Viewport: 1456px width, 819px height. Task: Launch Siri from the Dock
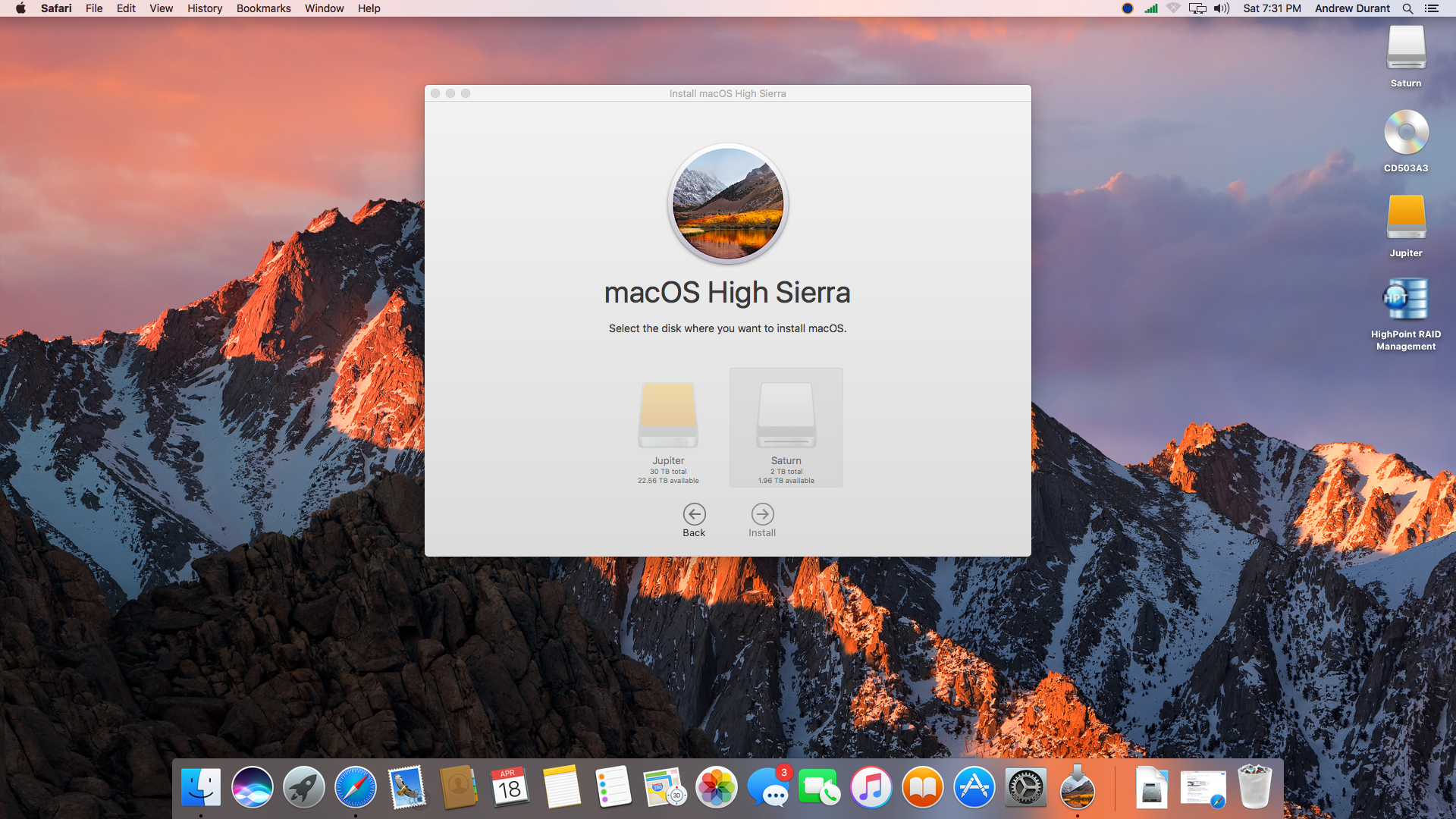click(x=253, y=787)
